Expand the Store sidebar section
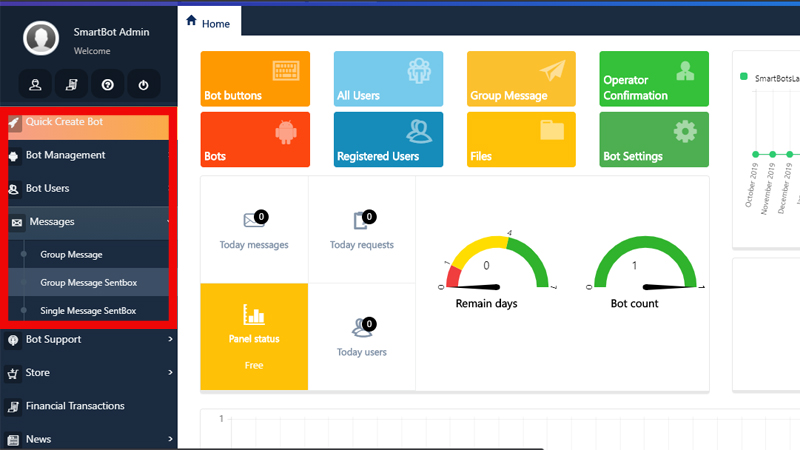This screenshot has height=450, width=800. [x=88, y=373]
